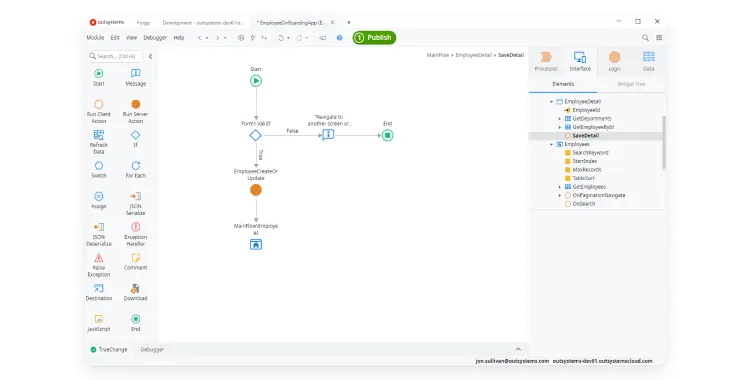
Task: Expand the GetEmployeeById aggregate
Action: coord(560,127)
